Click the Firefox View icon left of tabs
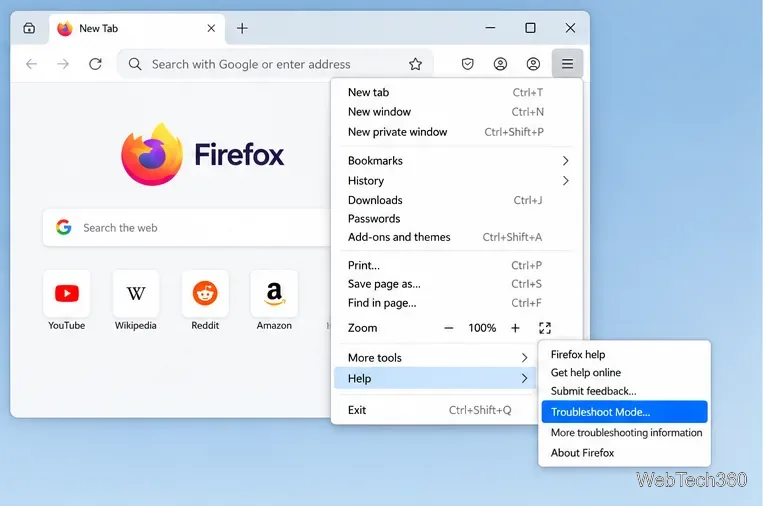763x506 pixels. (29, 28)
